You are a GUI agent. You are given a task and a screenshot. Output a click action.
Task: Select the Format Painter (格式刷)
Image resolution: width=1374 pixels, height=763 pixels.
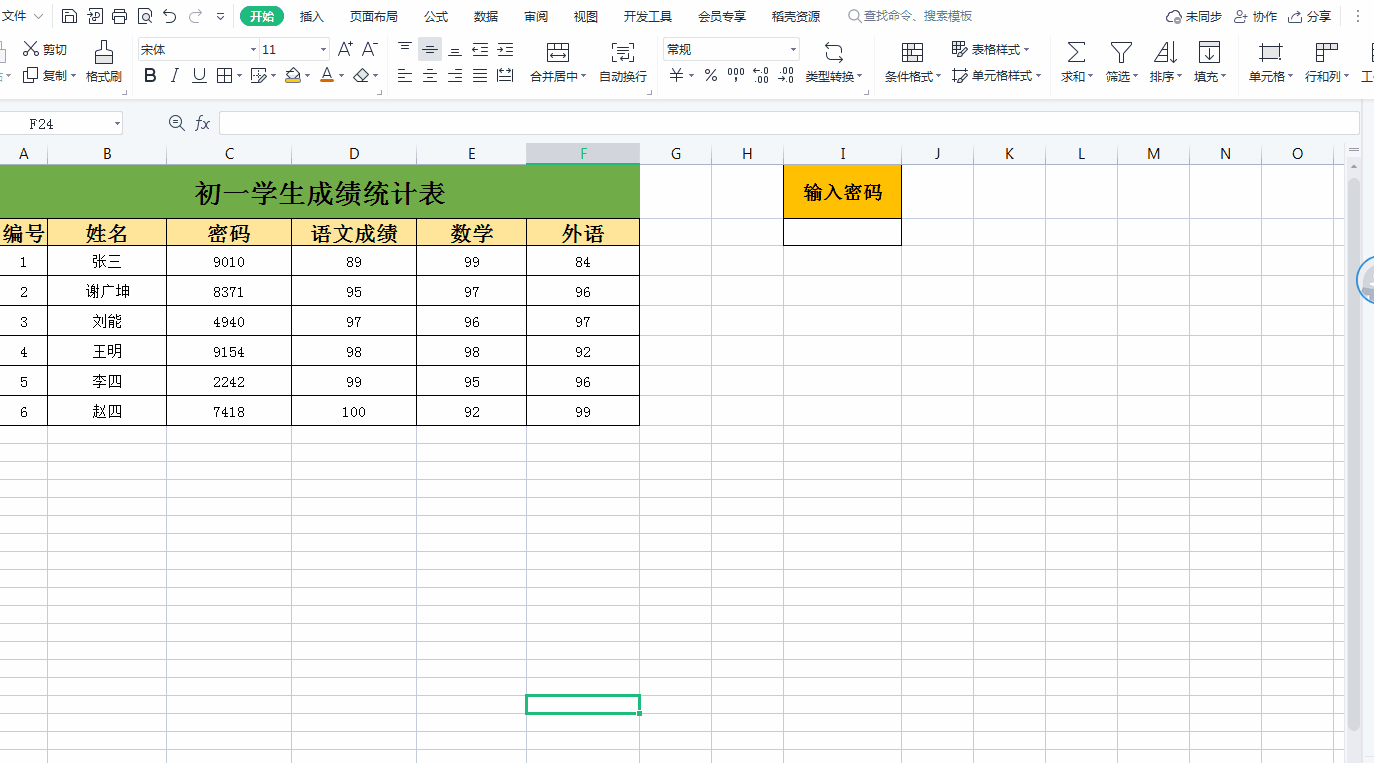pos(103,62)
